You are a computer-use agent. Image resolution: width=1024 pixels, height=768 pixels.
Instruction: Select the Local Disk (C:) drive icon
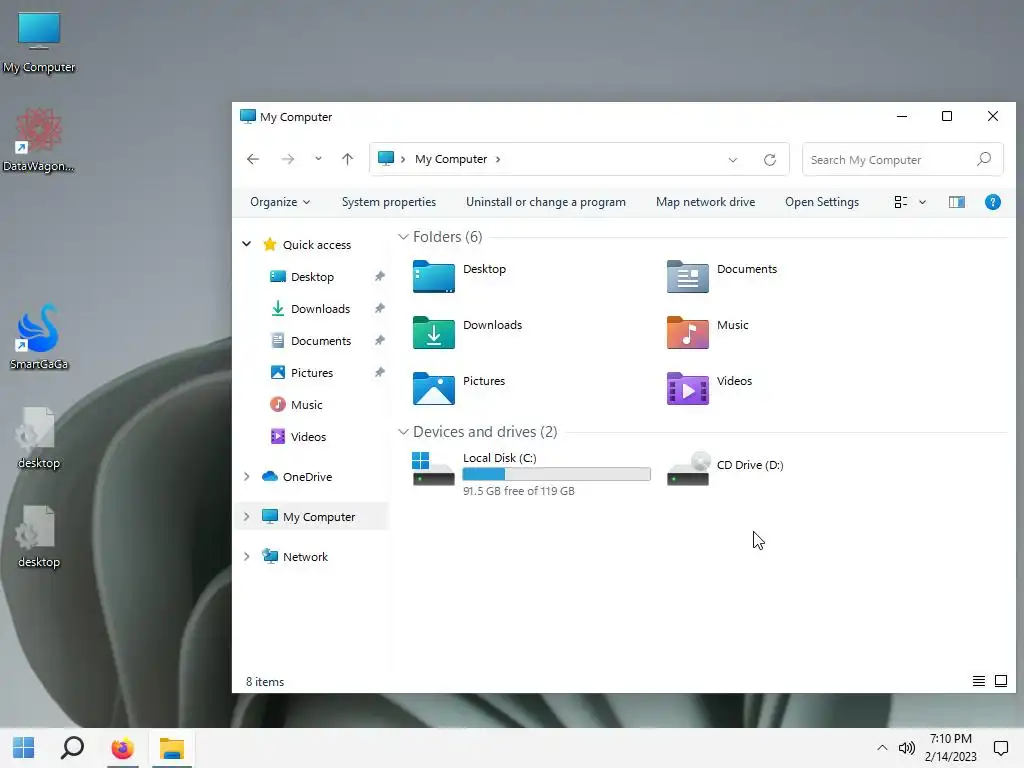click(x=433, y=469)
